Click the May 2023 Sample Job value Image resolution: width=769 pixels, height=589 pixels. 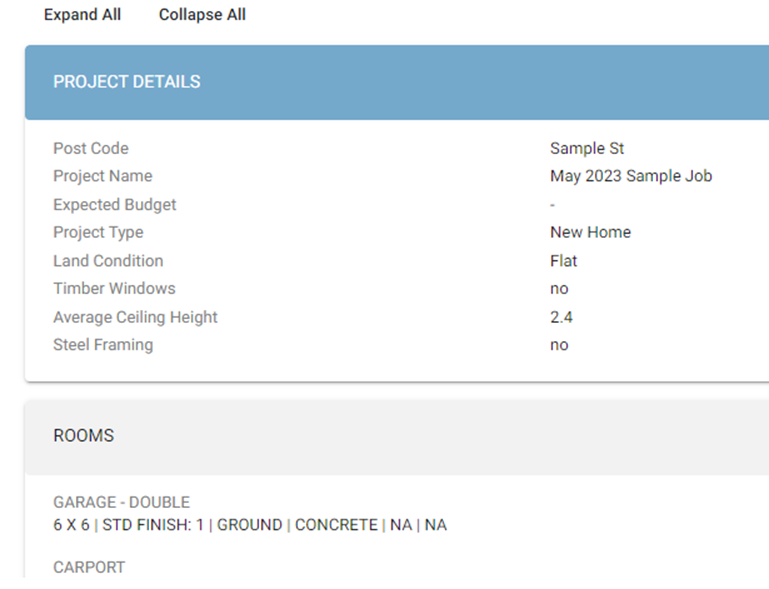coord(631,177)
